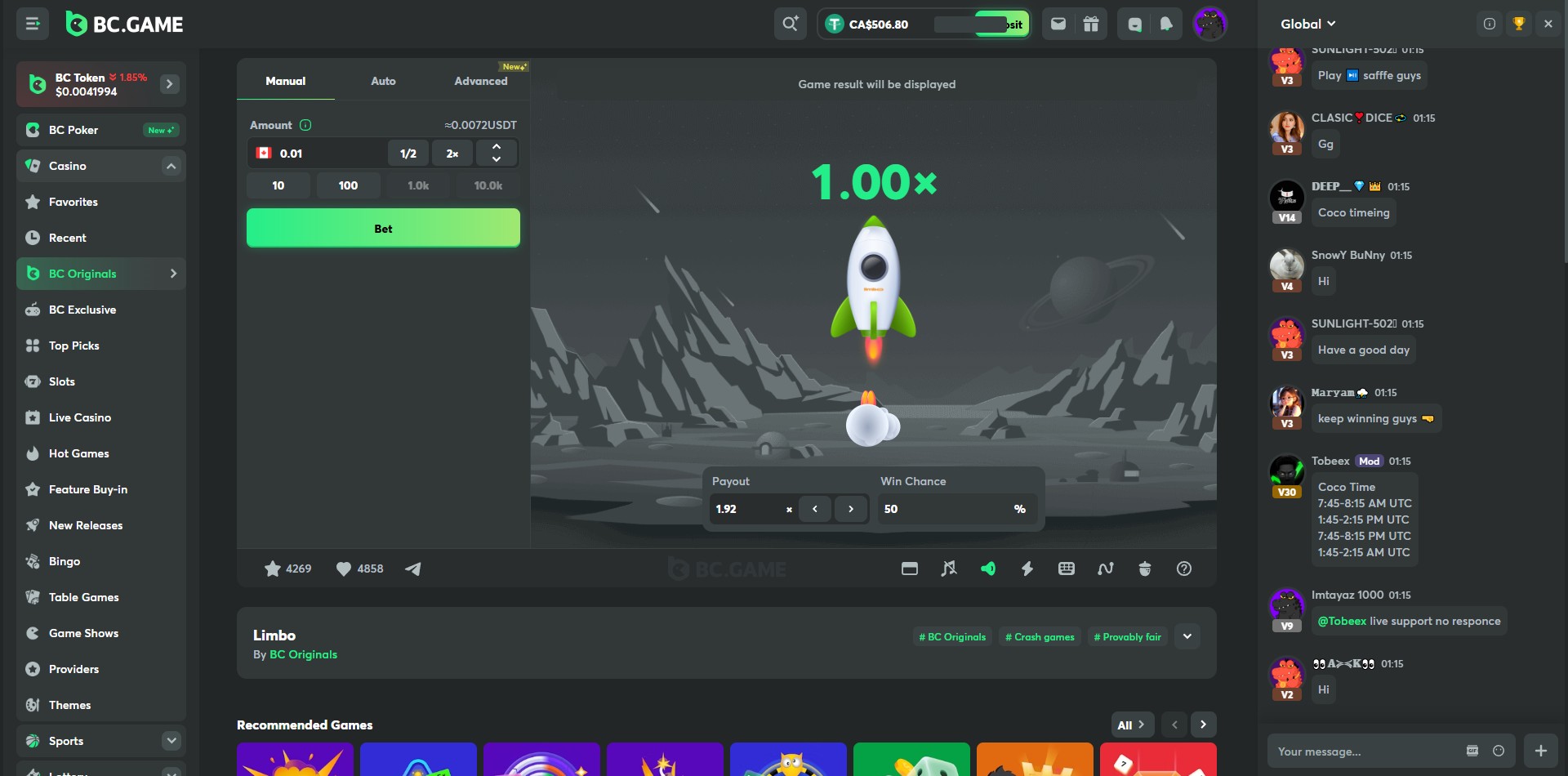The image size is (1568, 776).
Task: Open Live Casino in the sidebar
Action: pos(101,417)
